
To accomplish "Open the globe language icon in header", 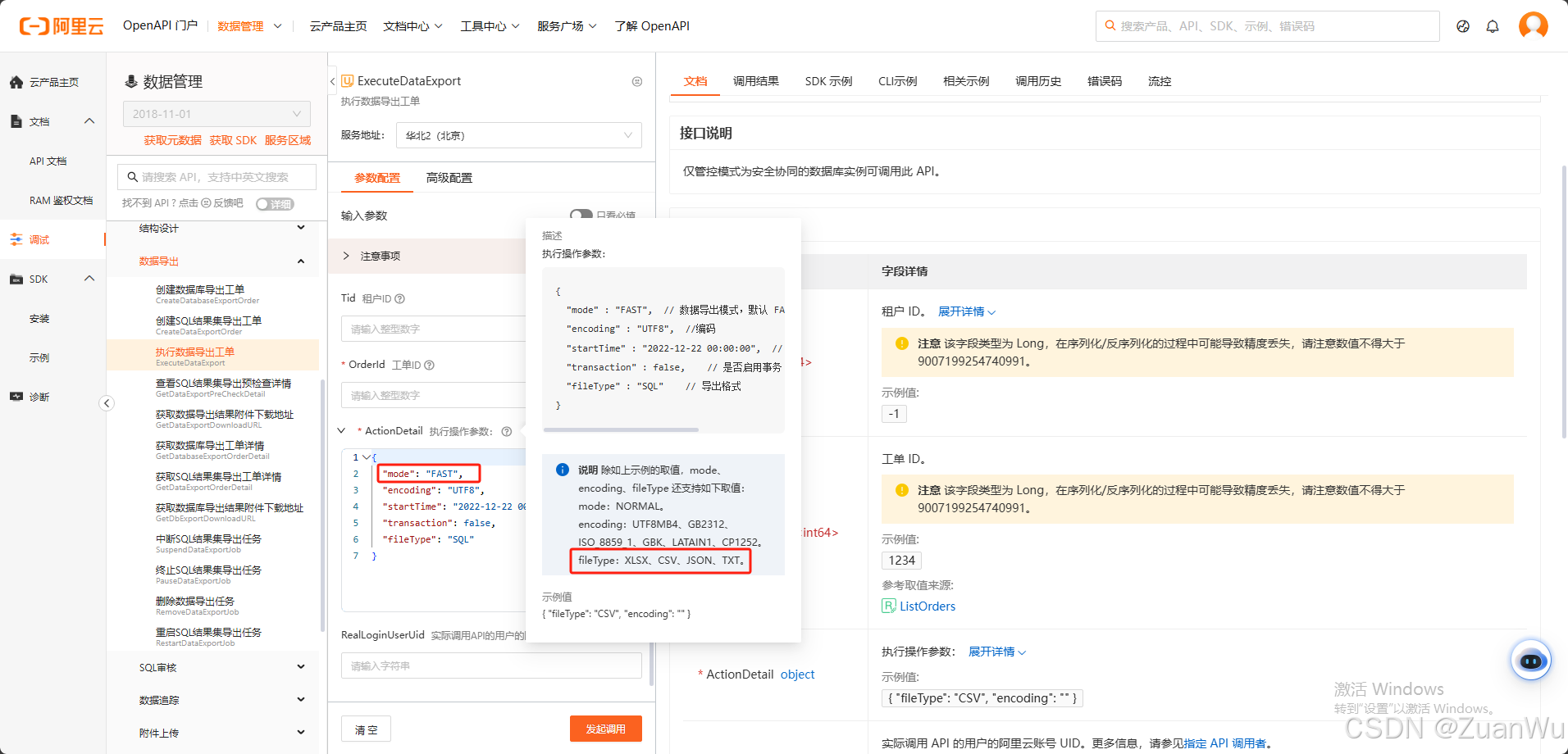I will coord(1463,26).
